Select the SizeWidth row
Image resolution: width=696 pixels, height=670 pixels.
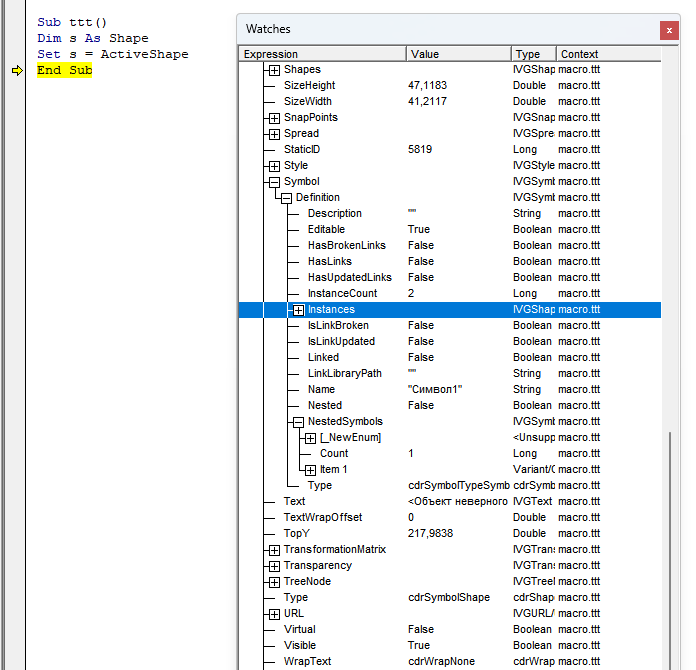(450, 101)
